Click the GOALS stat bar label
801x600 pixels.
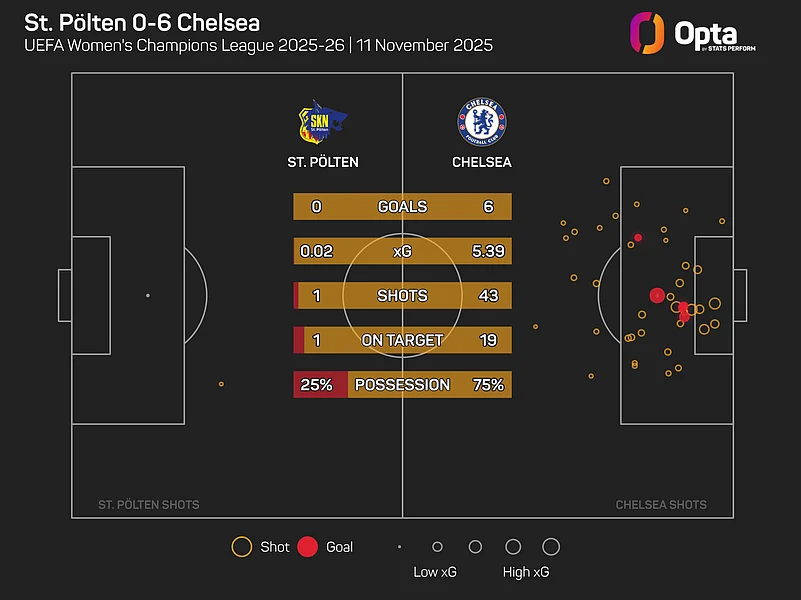(x=402, y=207)
